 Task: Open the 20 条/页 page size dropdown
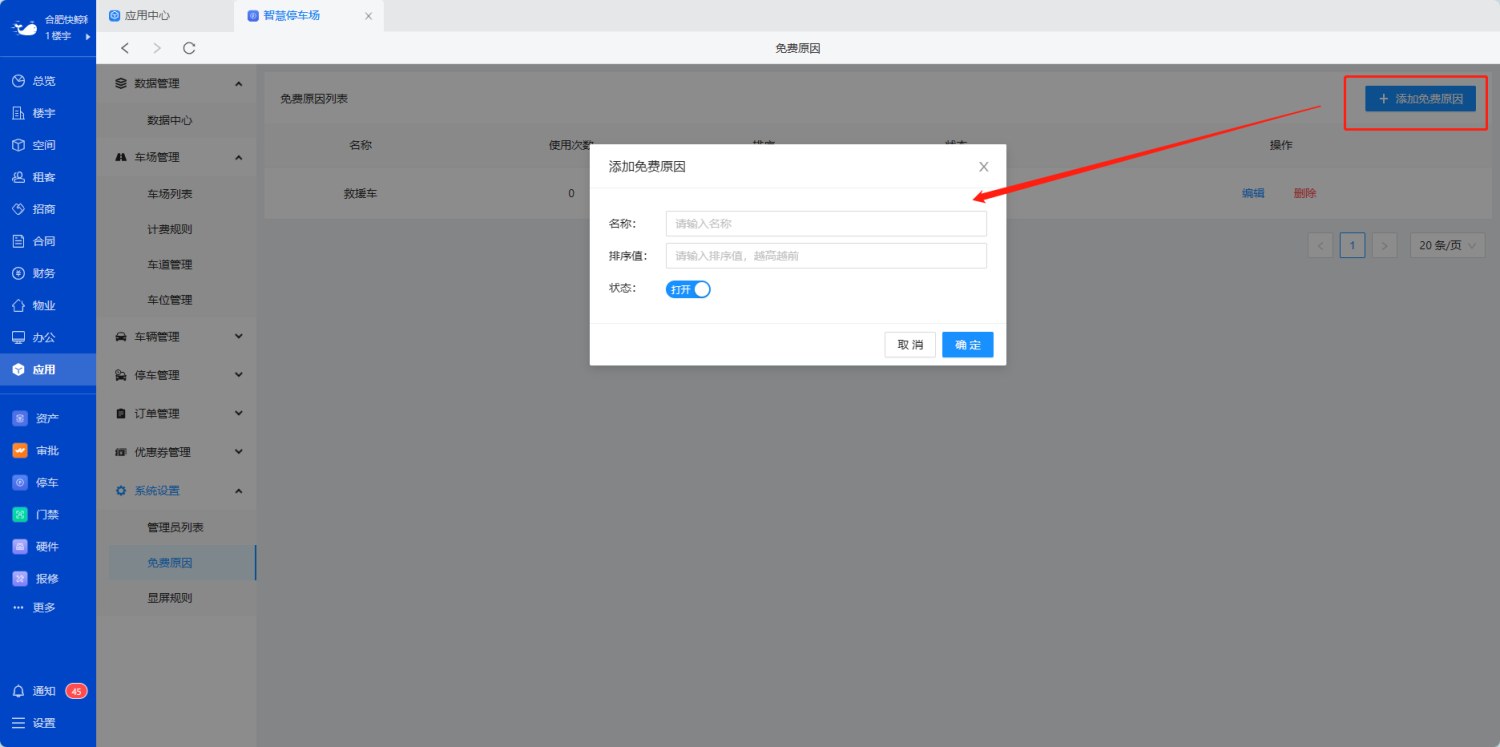tap(1446, 245)
